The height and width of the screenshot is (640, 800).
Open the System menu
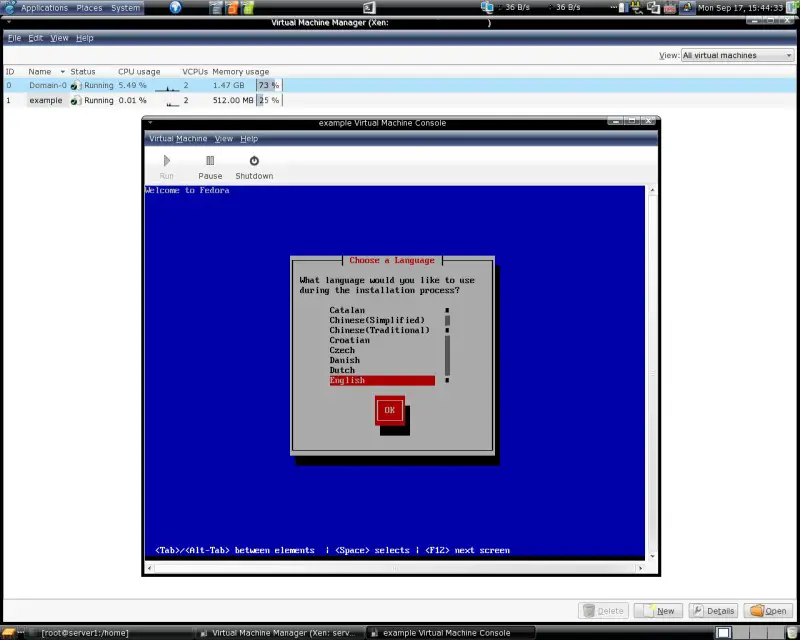tap(126, 8)
